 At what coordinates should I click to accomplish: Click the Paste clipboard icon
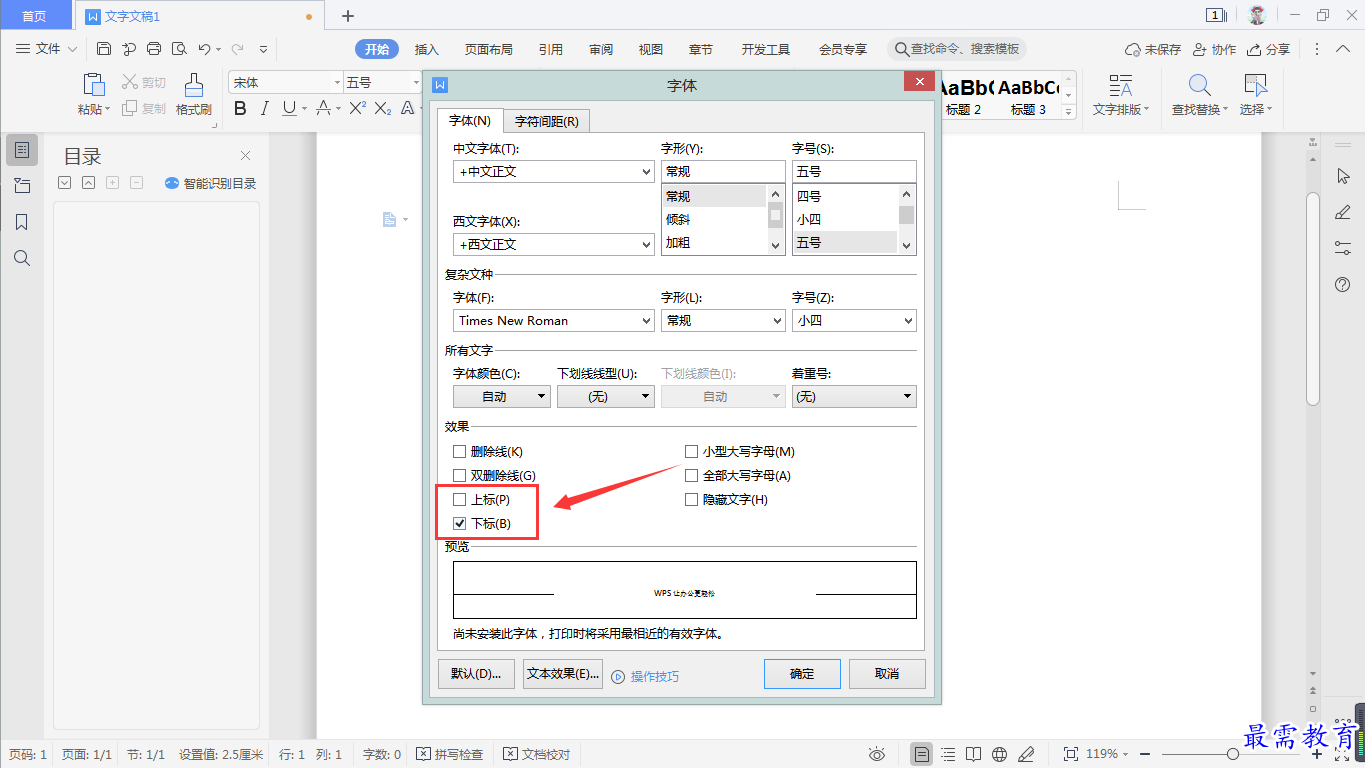pos(94,85)
